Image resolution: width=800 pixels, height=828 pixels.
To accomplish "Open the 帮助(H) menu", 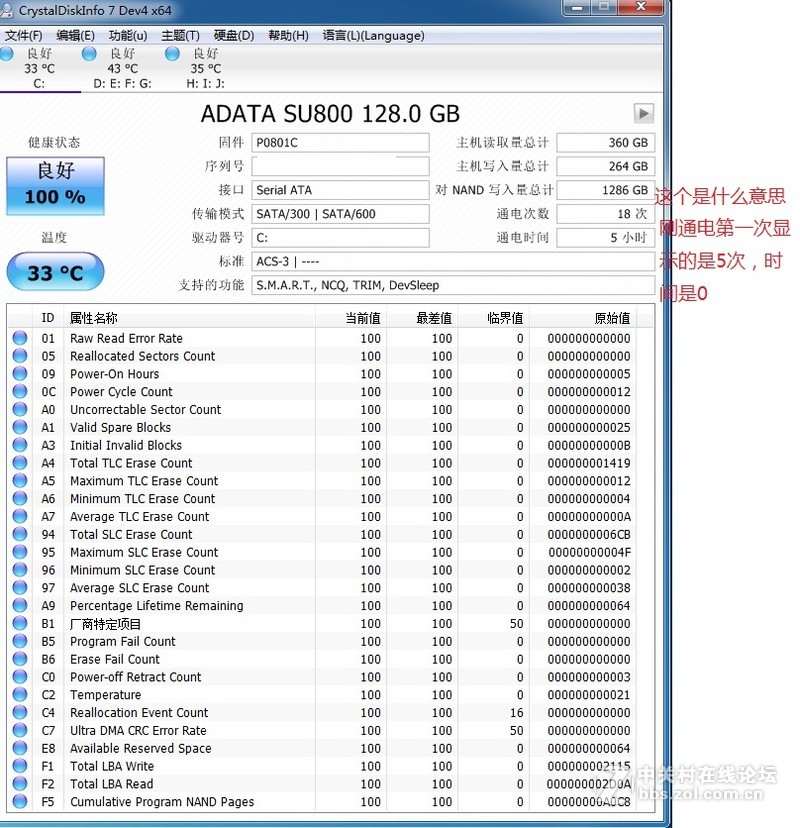I will click(288, 35).
